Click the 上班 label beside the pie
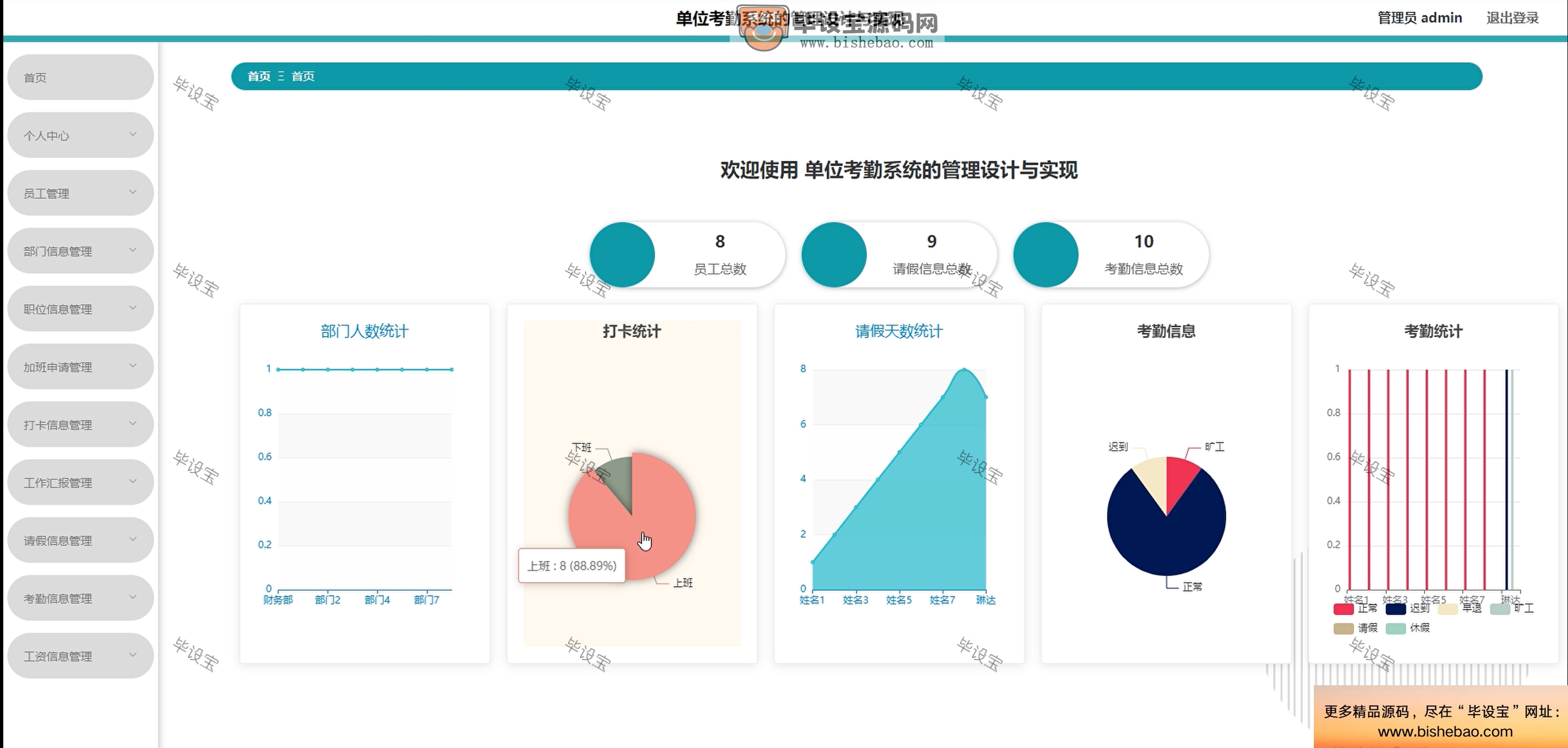The height and width of the screenshot is (748, 1568). click(x=683, y=583)
